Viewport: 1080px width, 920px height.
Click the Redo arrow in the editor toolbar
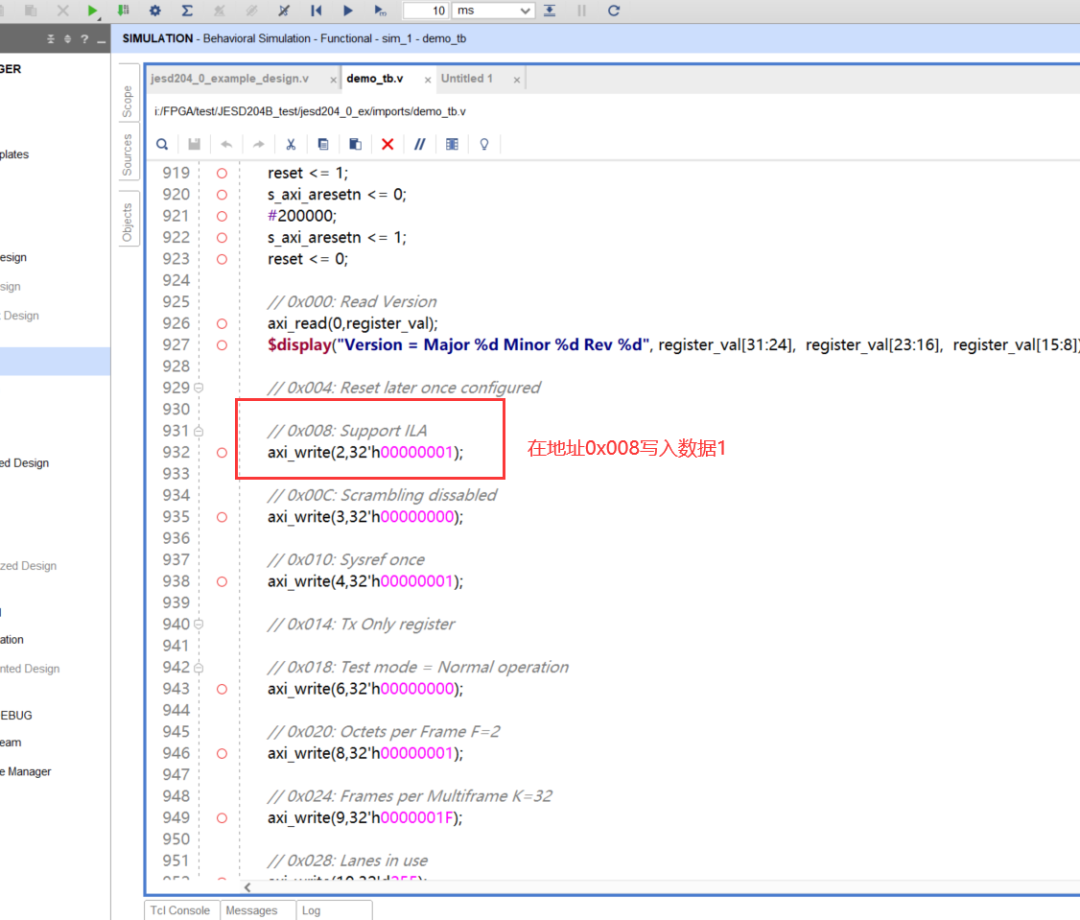pyautogui.click(x=258, y=144)
